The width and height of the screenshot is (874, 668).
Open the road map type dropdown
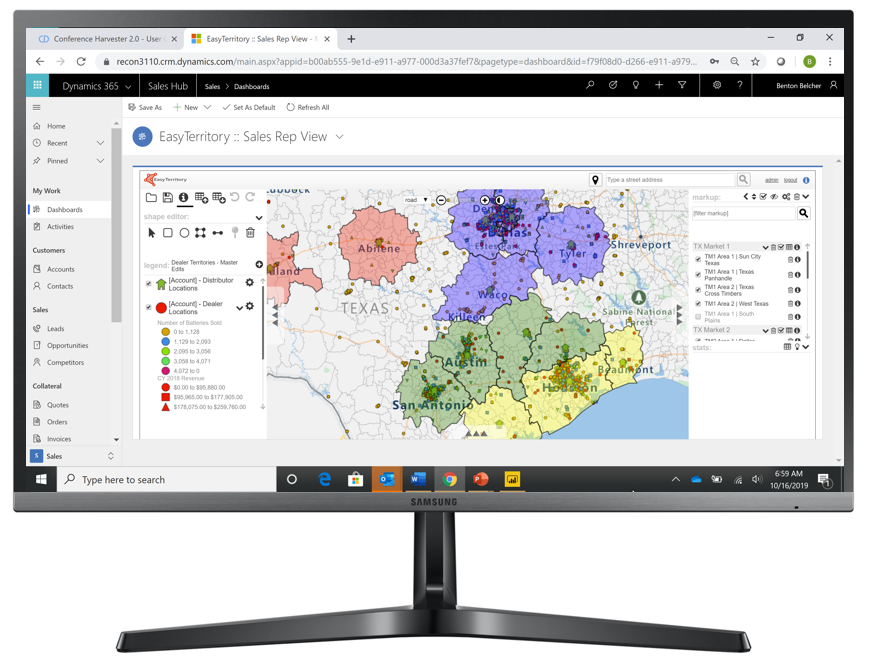[x=417, y=200]
